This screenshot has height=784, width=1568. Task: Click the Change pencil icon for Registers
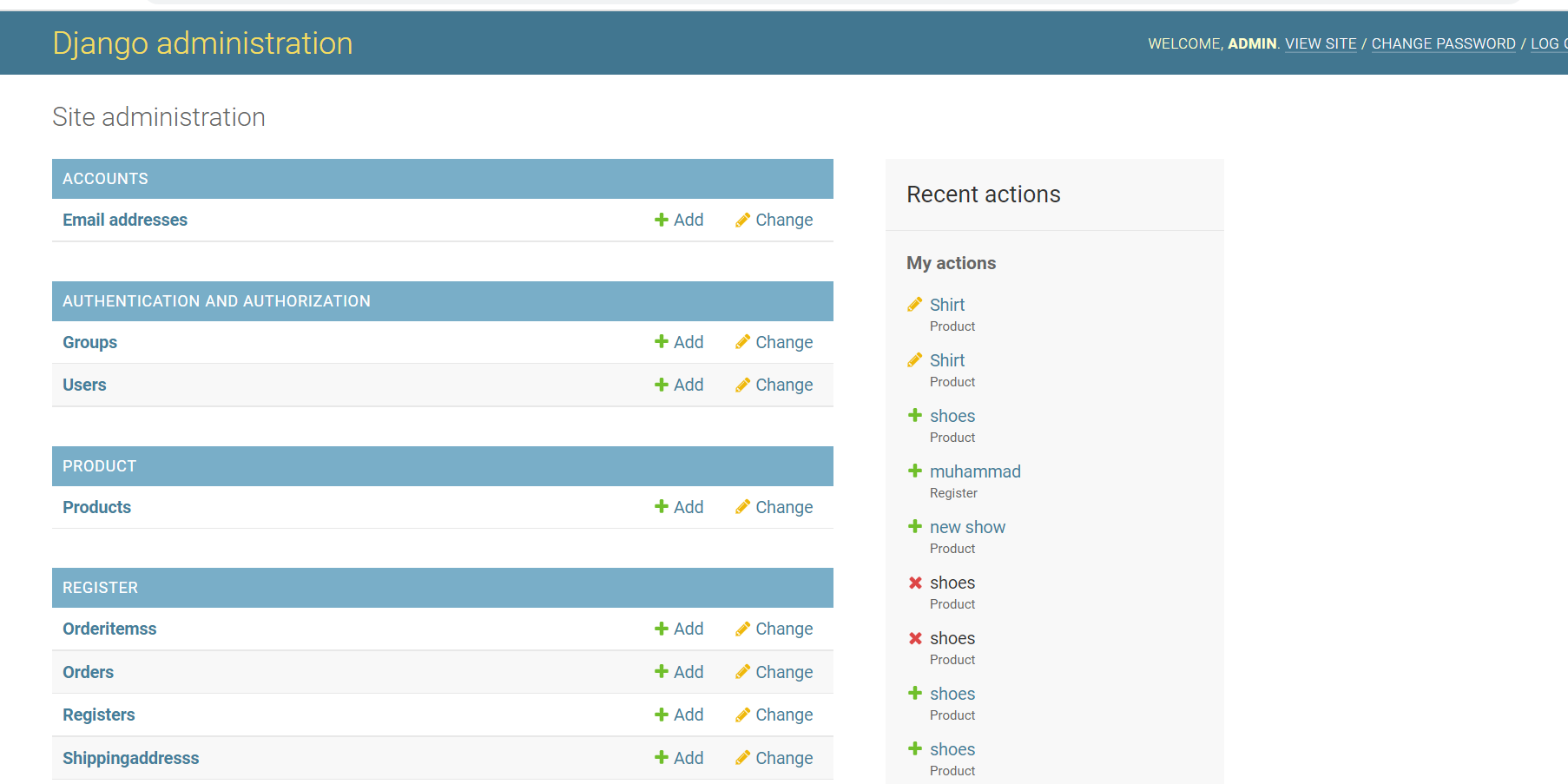click(x=742, y=715)
